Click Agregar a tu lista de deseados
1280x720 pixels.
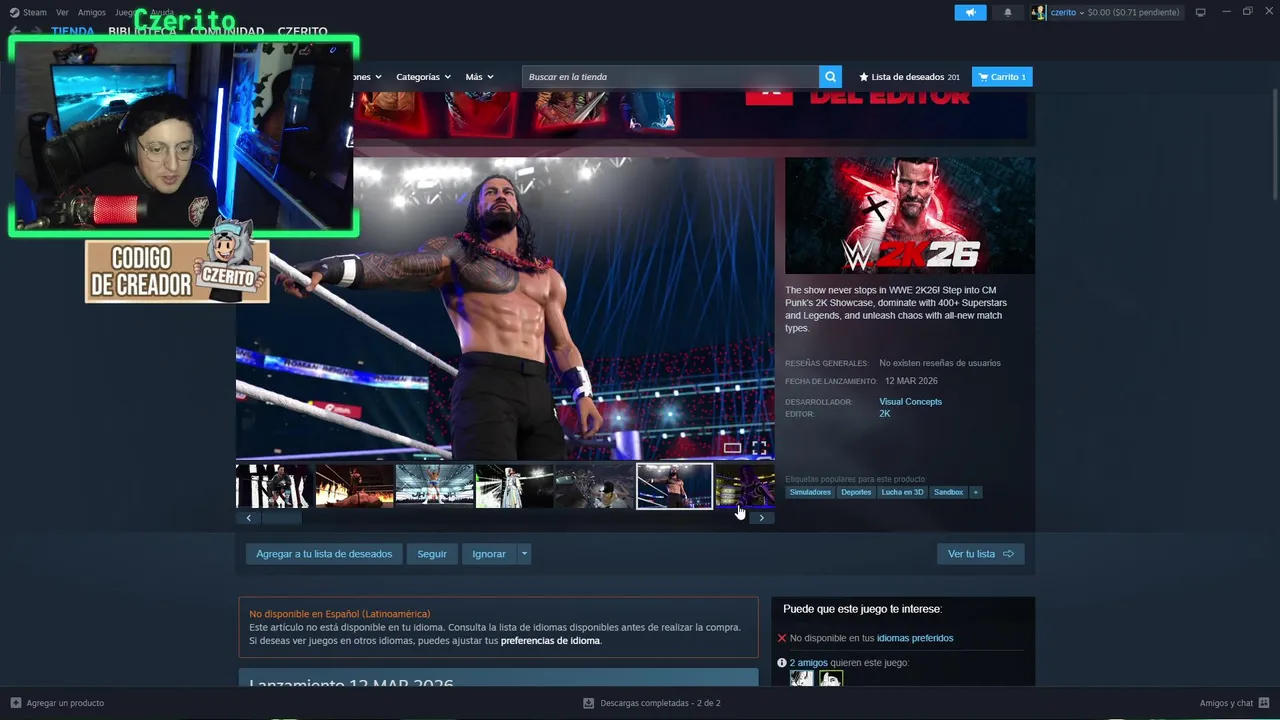point(324,554)
